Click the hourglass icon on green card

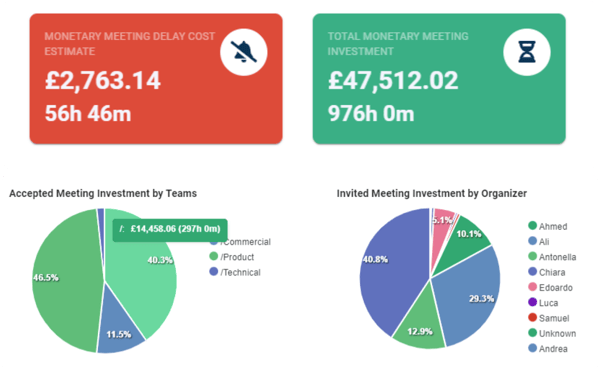527,52
